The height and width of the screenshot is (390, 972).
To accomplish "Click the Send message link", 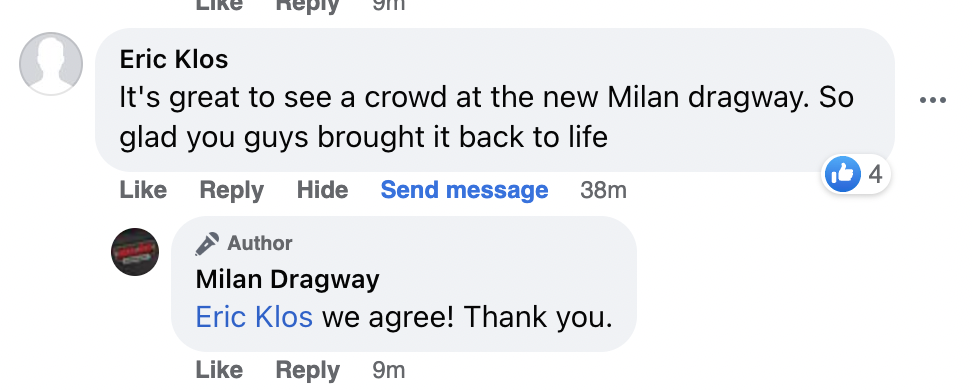I will [464, 190].
